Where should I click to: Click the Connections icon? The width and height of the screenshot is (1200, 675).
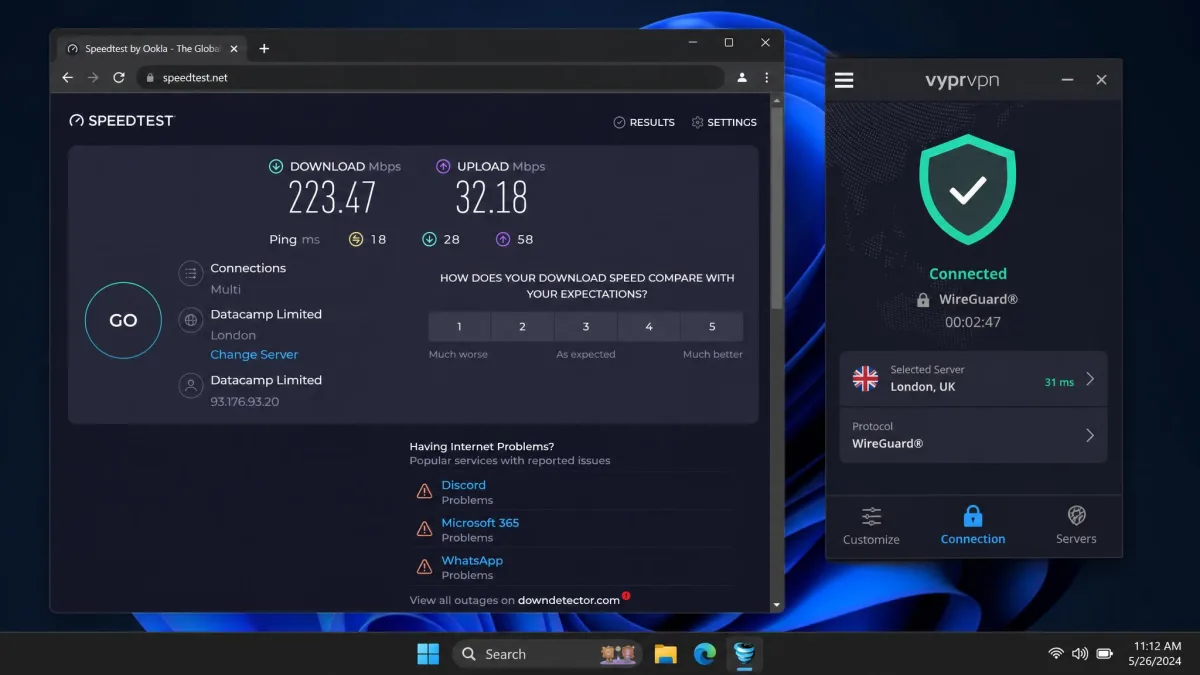(x=190, y=273)
